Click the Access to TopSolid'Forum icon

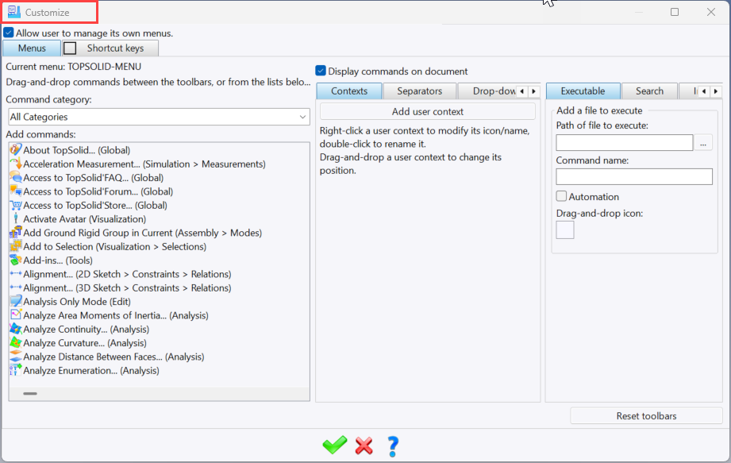click(x=16, y=191)
